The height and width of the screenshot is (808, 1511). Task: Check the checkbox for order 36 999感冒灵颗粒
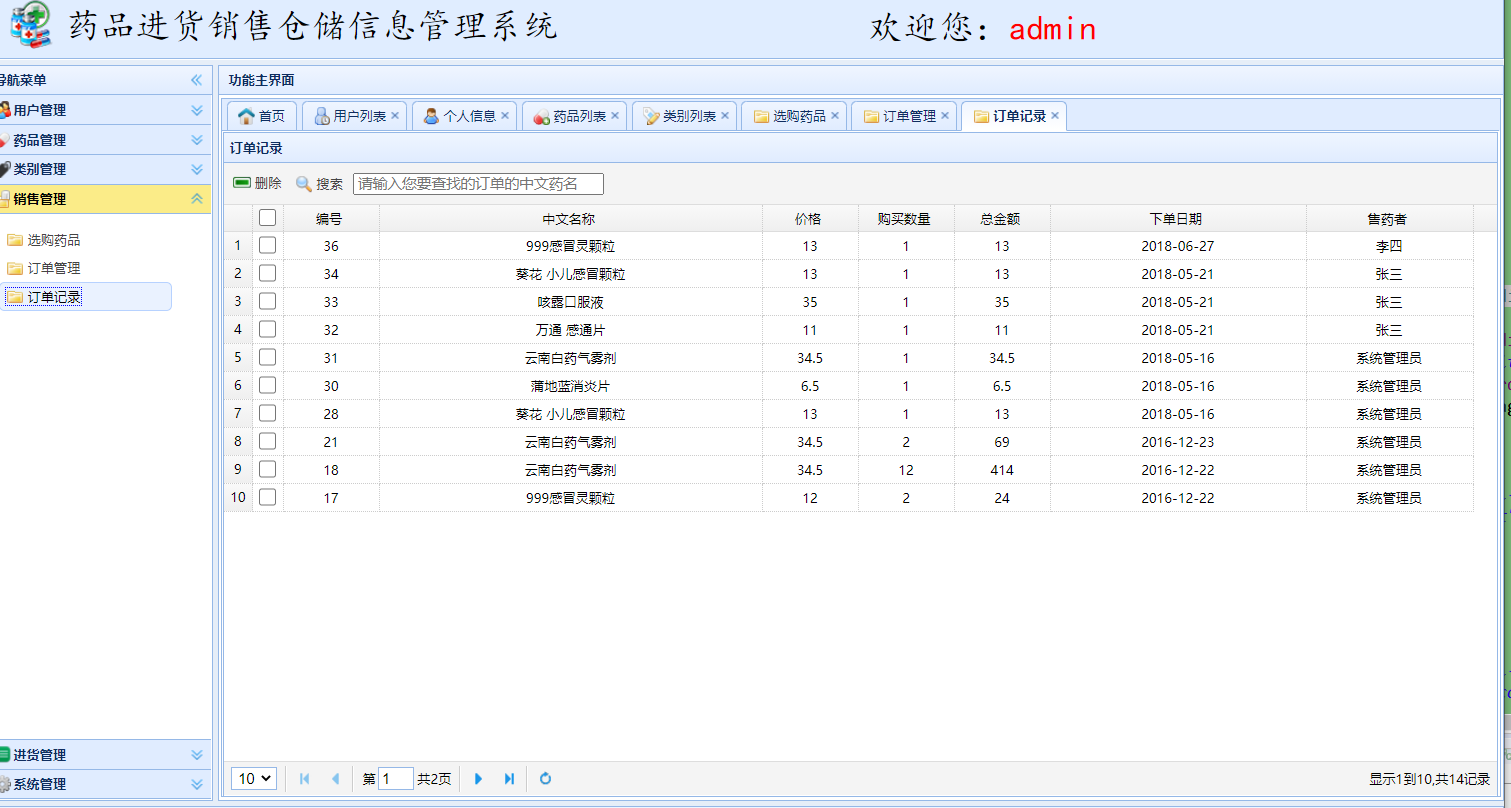coord(267,245)
